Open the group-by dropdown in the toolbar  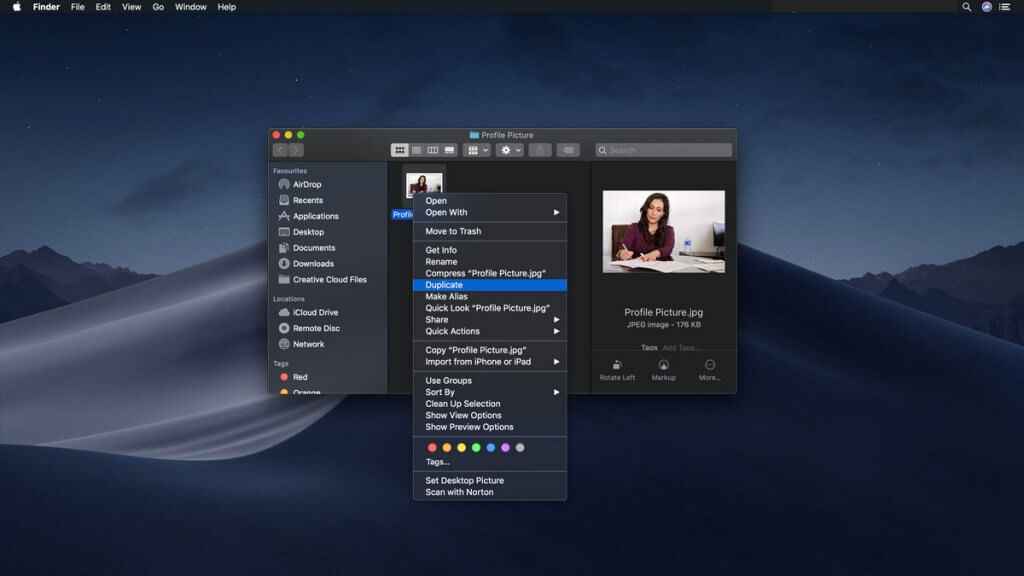tap(478, 150)
